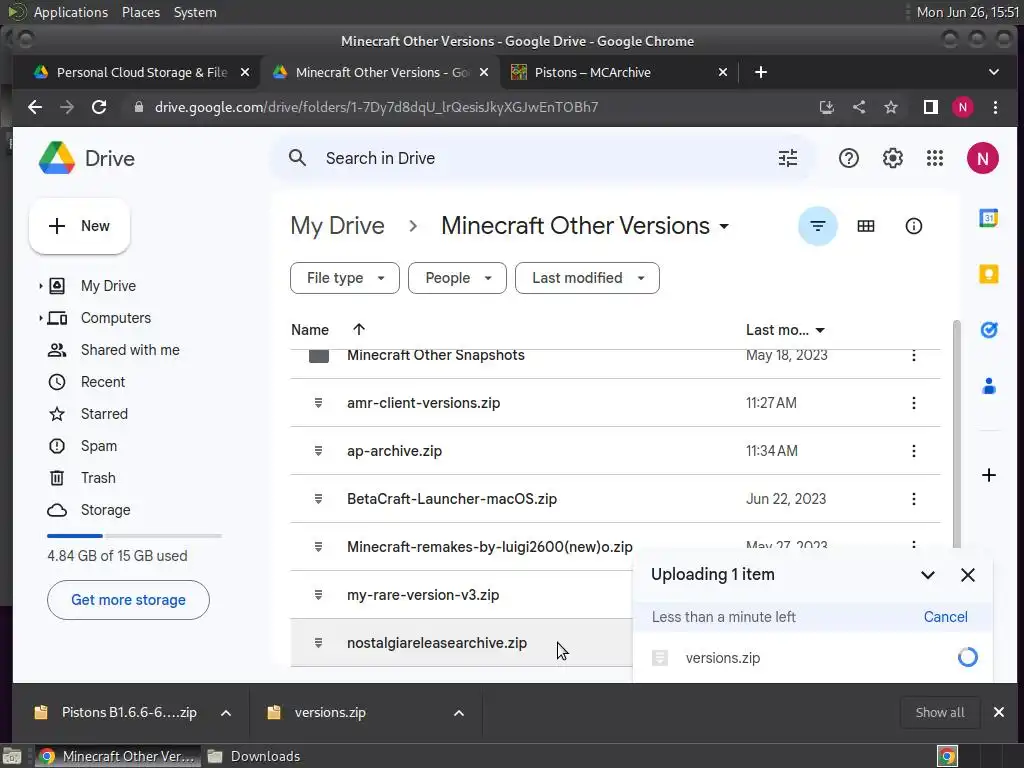Image resolution: width=1024 pixels, height=768 pixels.
Task: Open Google Calendar in side panel
Action: [989, 219]
